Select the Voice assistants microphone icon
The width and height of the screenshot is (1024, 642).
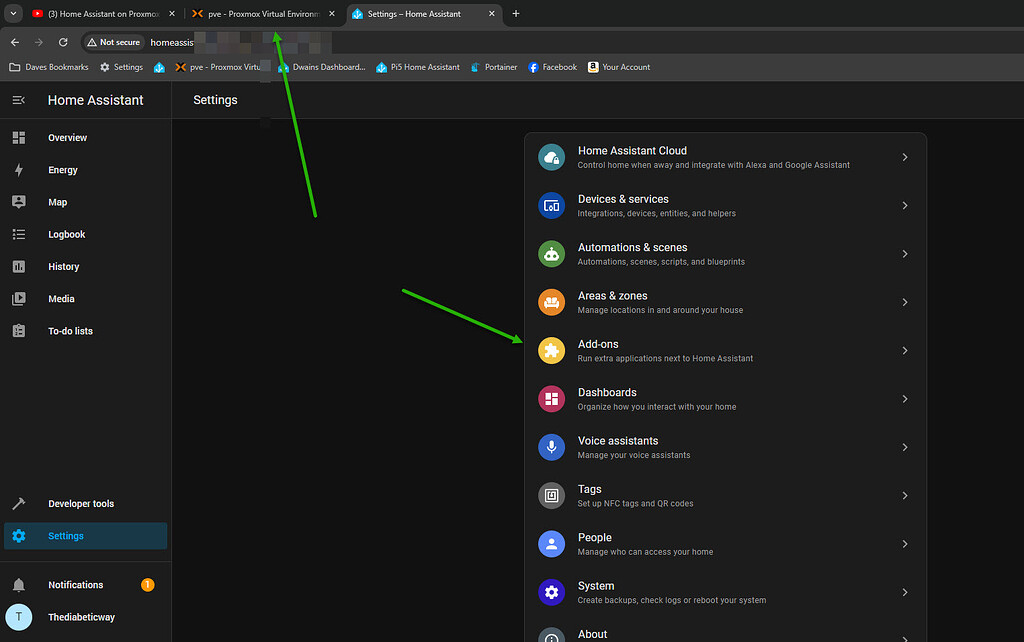pyautogui.click(x=551, y=447)
